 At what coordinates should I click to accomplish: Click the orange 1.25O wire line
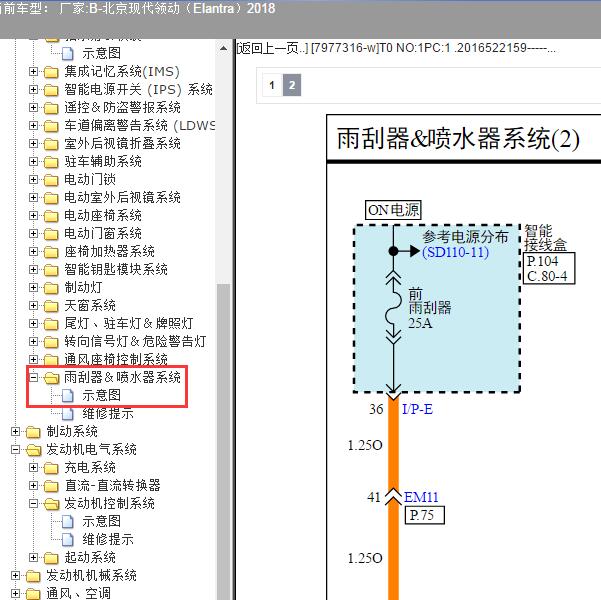pos(394,498)
